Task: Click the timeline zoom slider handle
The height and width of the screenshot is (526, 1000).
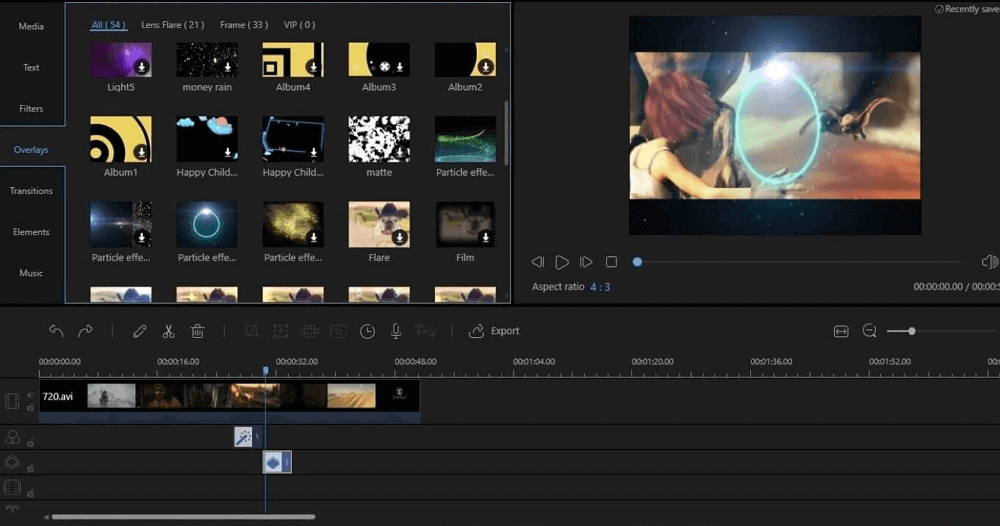Action: pyautogui.click(x=911, y=331)
